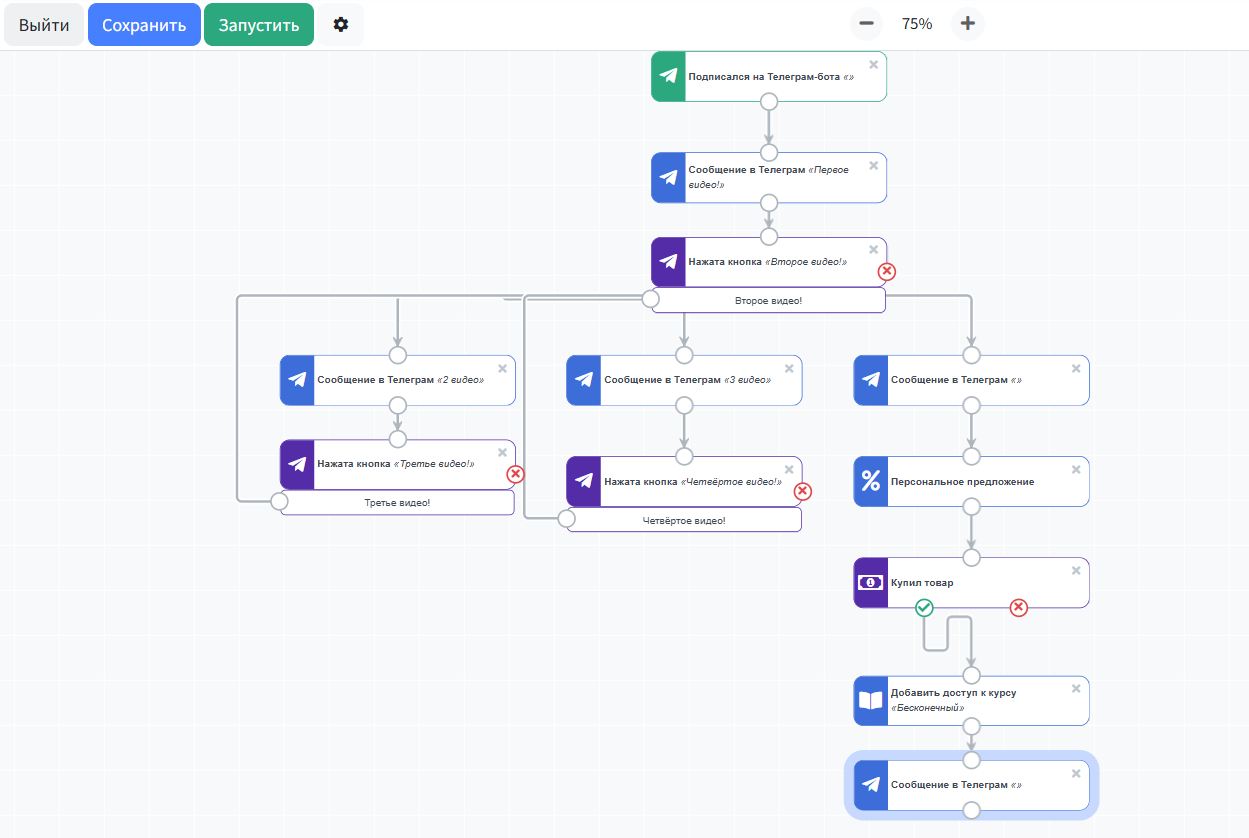Click the money icon on Купил товар
1249x838 pixels.
tap(871, 583)
